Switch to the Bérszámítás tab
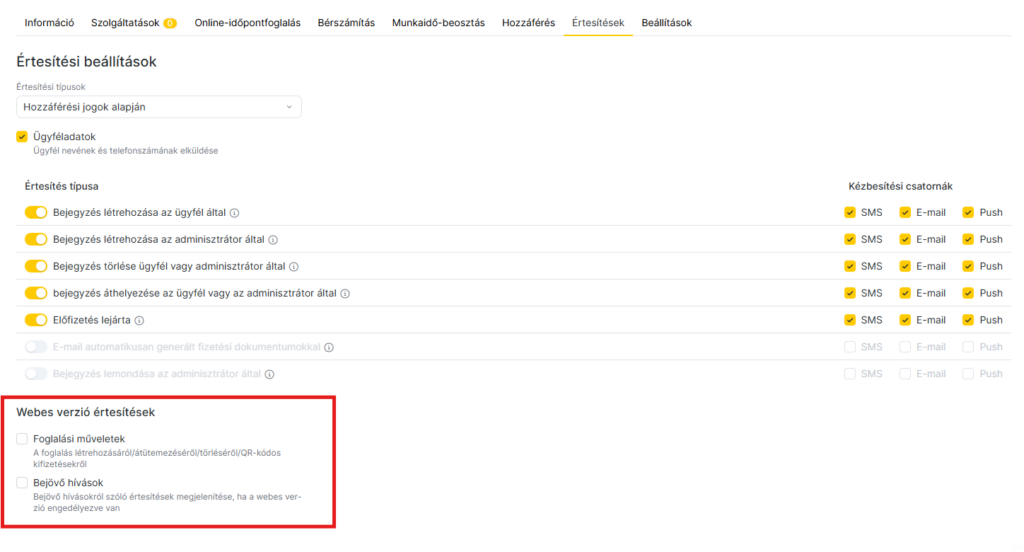Image resolution: width=1024 pixels, height=552 pixels. [x=346, y=22]
